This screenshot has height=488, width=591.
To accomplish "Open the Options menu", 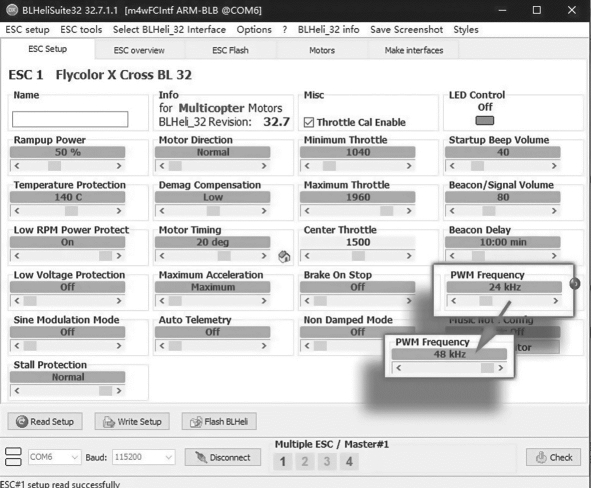I will [x=254, y=29].
